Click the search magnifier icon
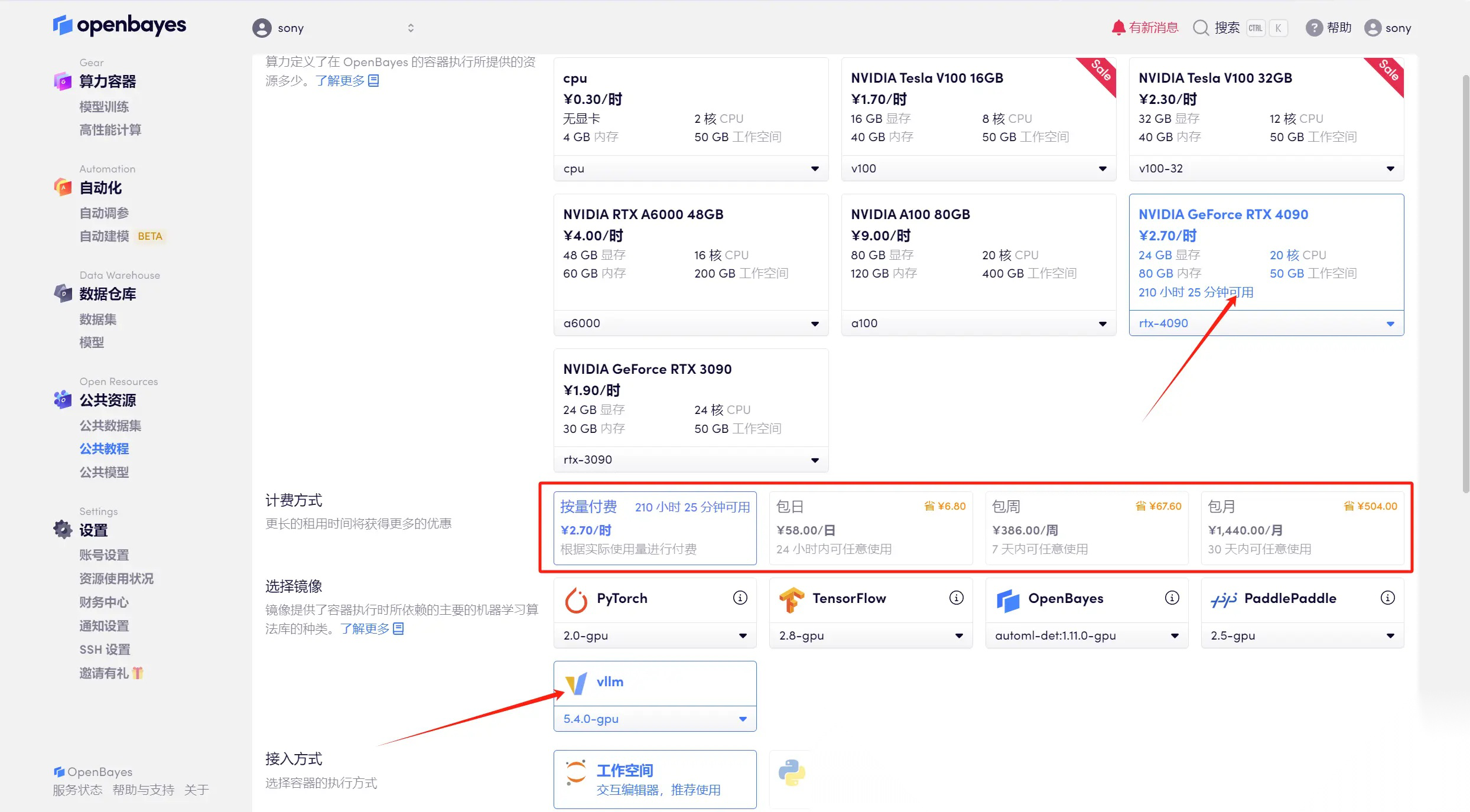Screen dimensions: 1470x812 [1201, 28]
